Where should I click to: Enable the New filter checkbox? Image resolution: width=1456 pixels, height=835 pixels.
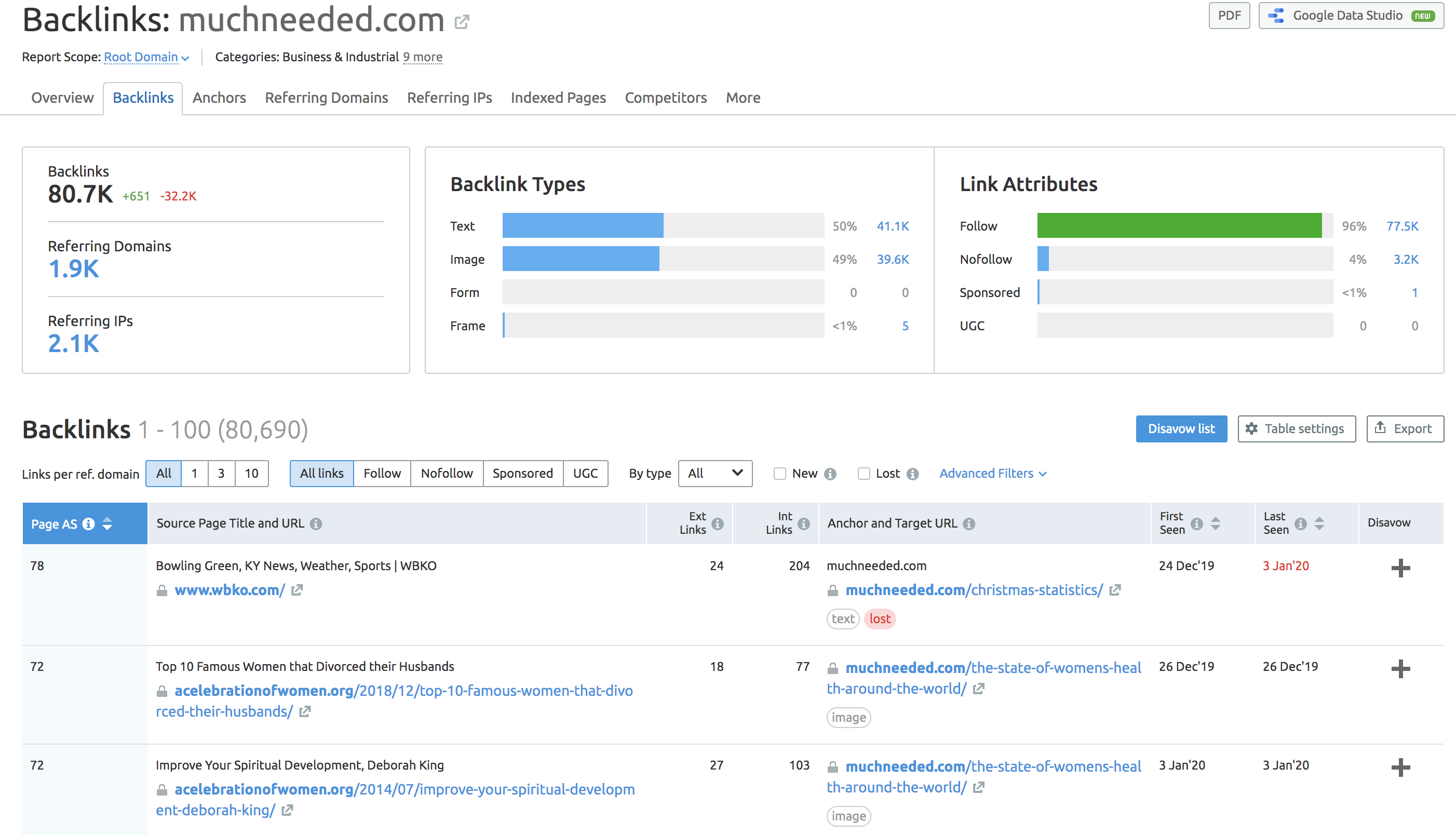click(x=780, y=474)
